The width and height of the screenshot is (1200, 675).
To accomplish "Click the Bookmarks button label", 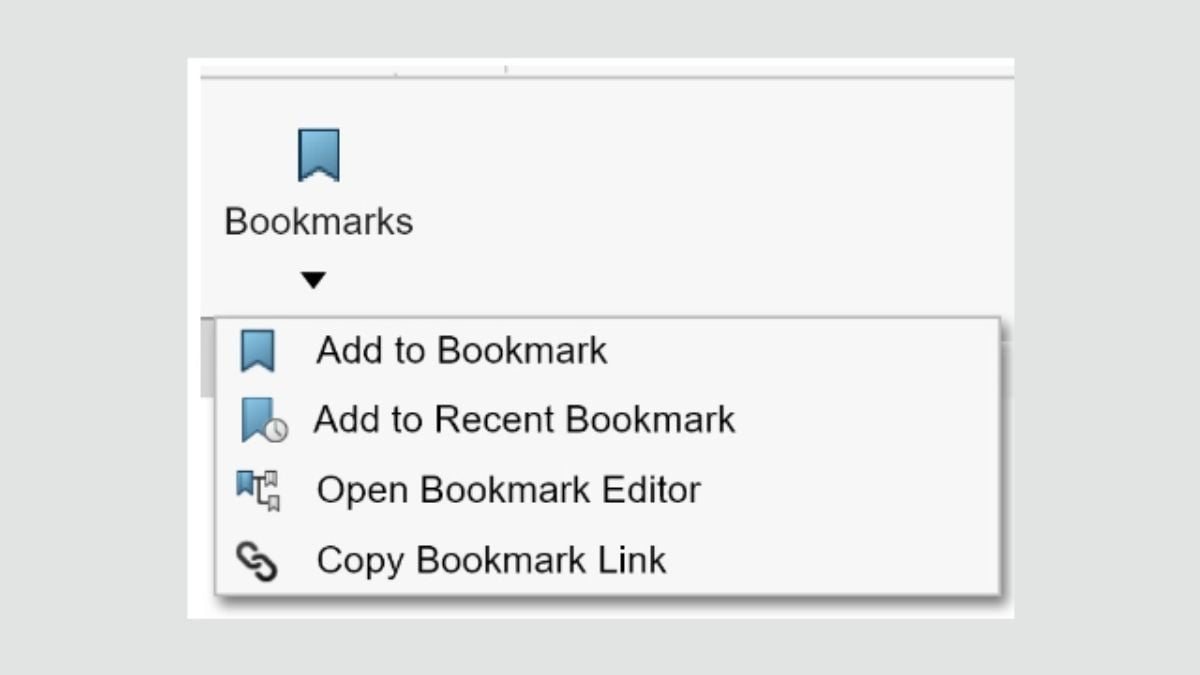I will [x=318, y=221].
